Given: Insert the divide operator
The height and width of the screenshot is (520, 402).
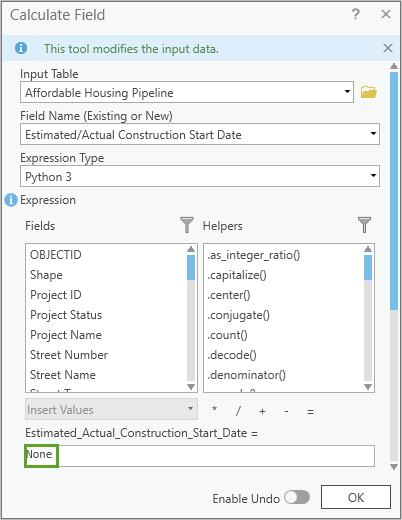Looking at the screenshot, I should [x=238, y=411].
